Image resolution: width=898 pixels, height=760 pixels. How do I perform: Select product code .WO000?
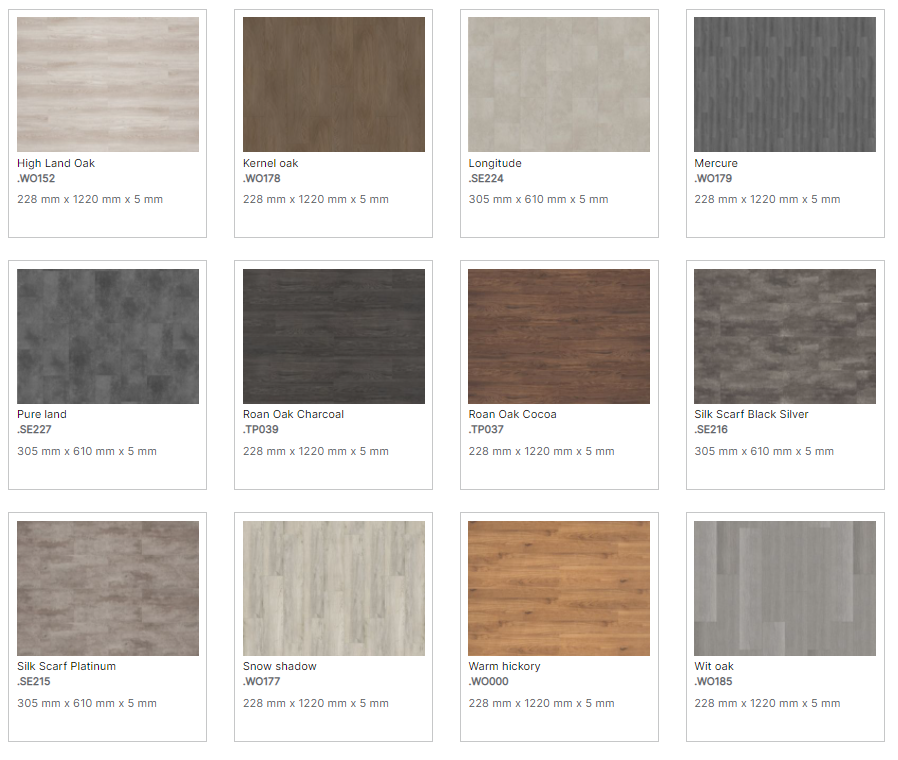[489, 681]
